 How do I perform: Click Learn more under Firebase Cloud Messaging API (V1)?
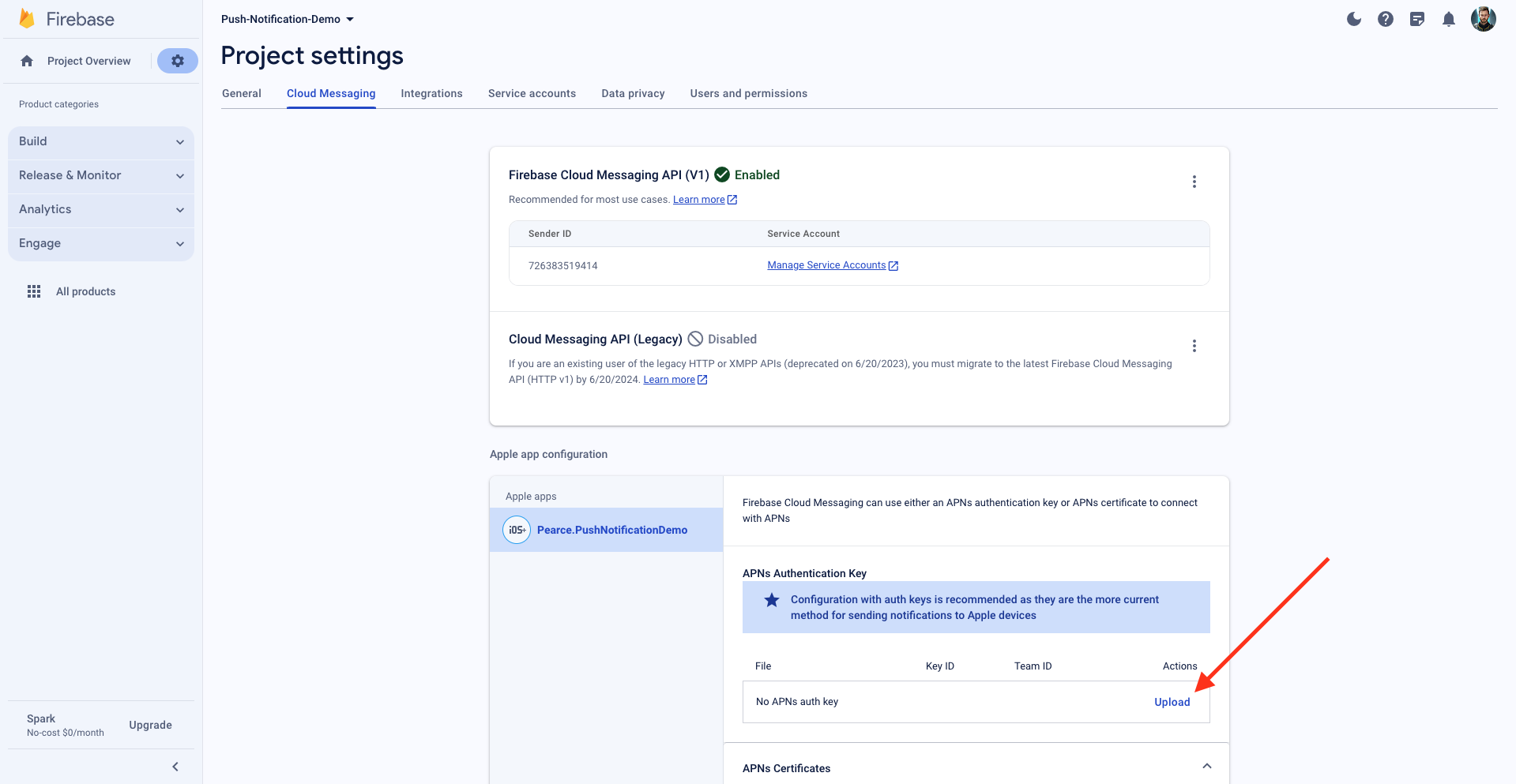[698, 200]
